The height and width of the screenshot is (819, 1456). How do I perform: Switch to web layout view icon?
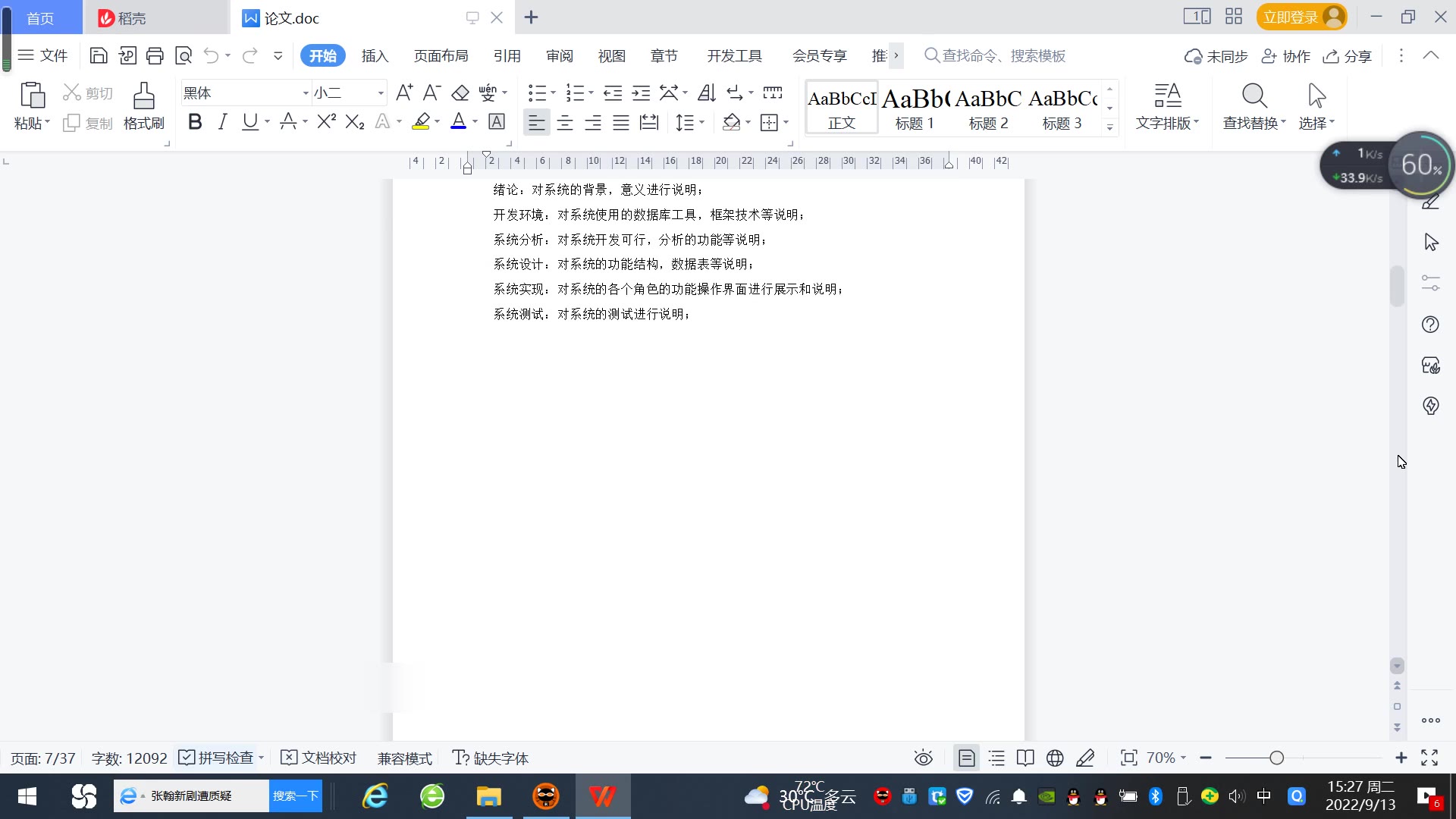pos(1055,758)
